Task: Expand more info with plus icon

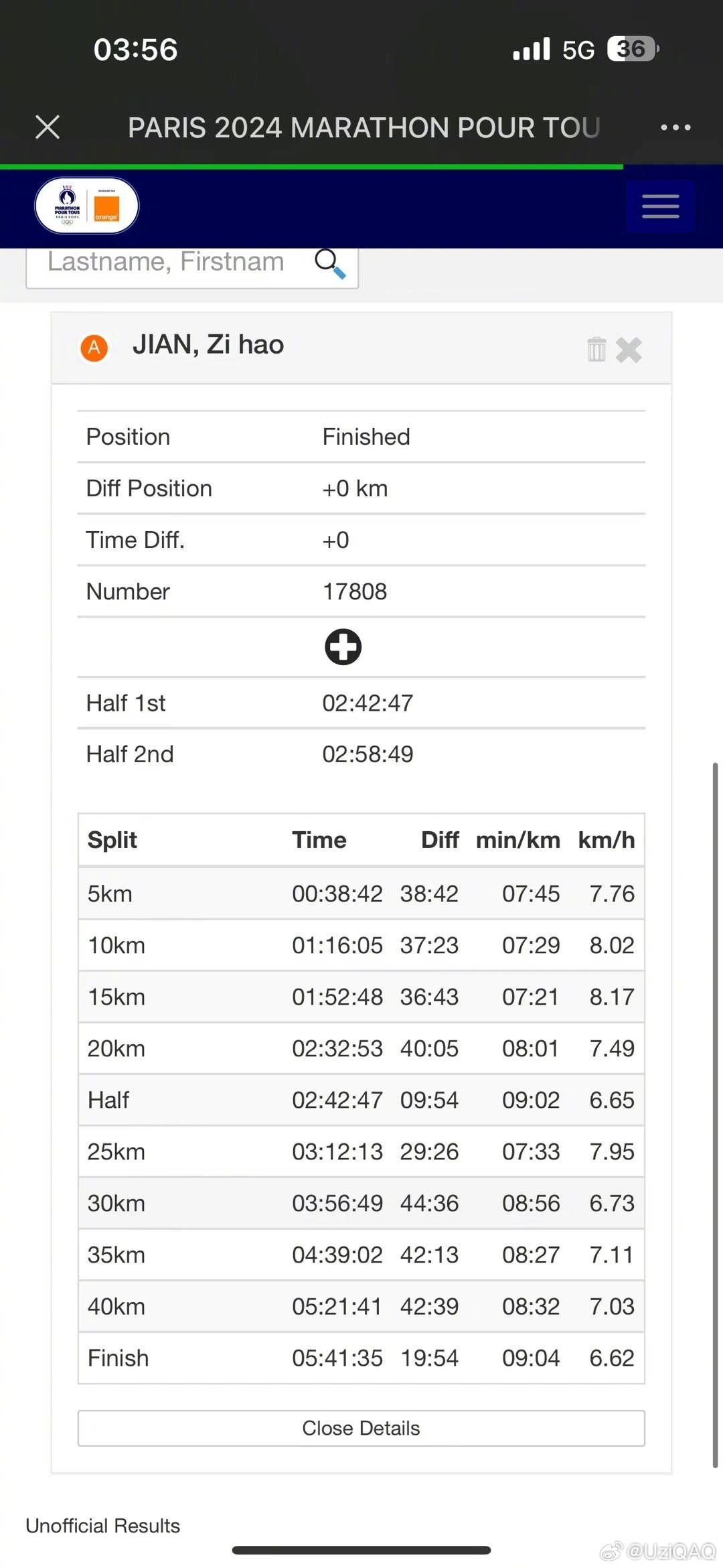Action: 343,647
